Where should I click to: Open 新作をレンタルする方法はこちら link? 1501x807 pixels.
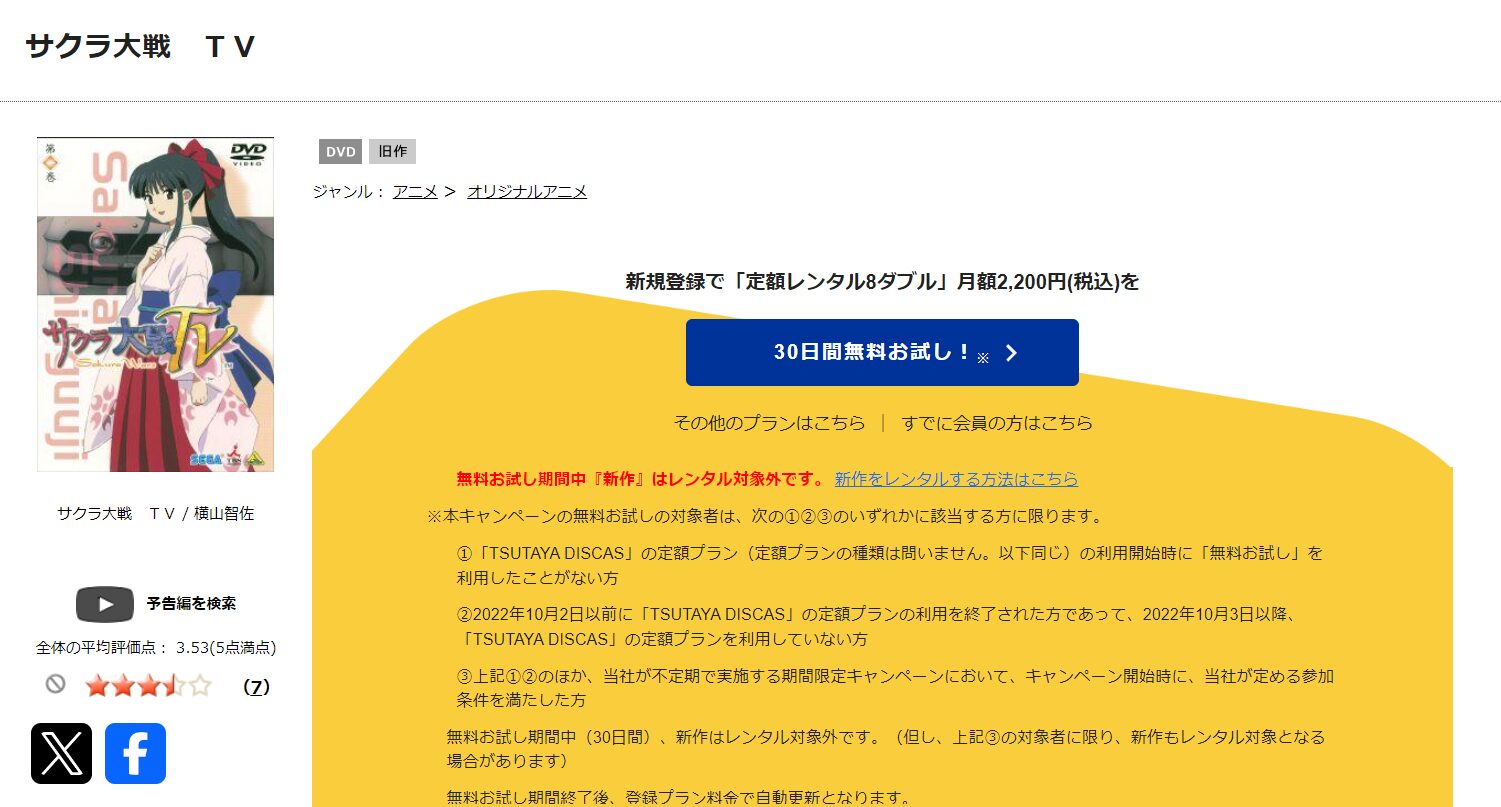coord(956,479)
